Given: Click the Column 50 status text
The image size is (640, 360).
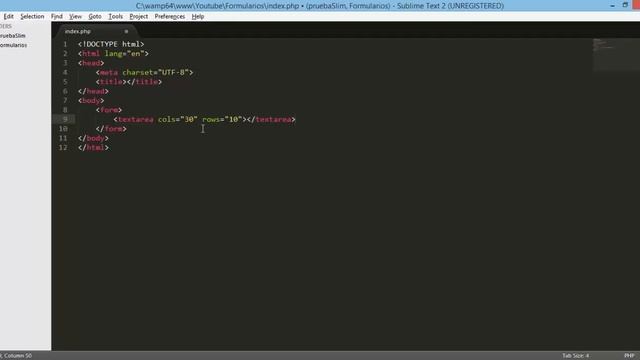Looking at the screenshot, I should [x=18, y=356].
